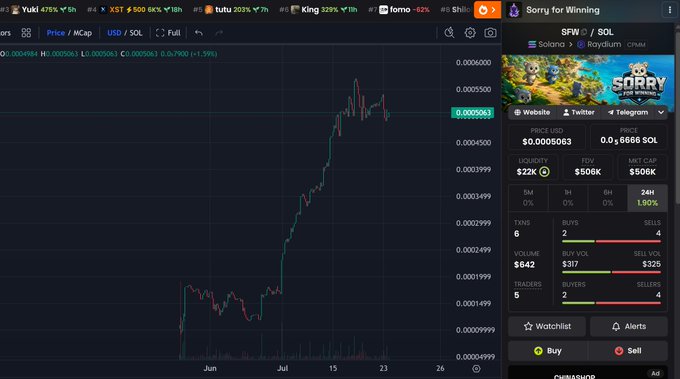Open trending token Yuki
The height and width of the screenshot is (379, 680).
(38, 10)
